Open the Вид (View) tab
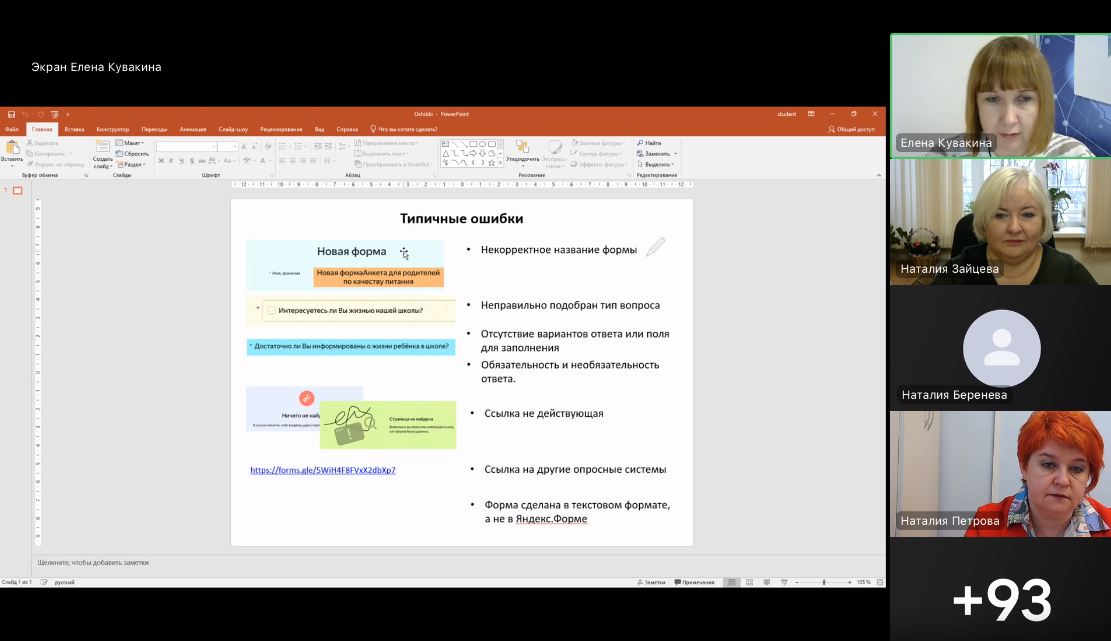1111x641 pixels. [x=320, y=130]
